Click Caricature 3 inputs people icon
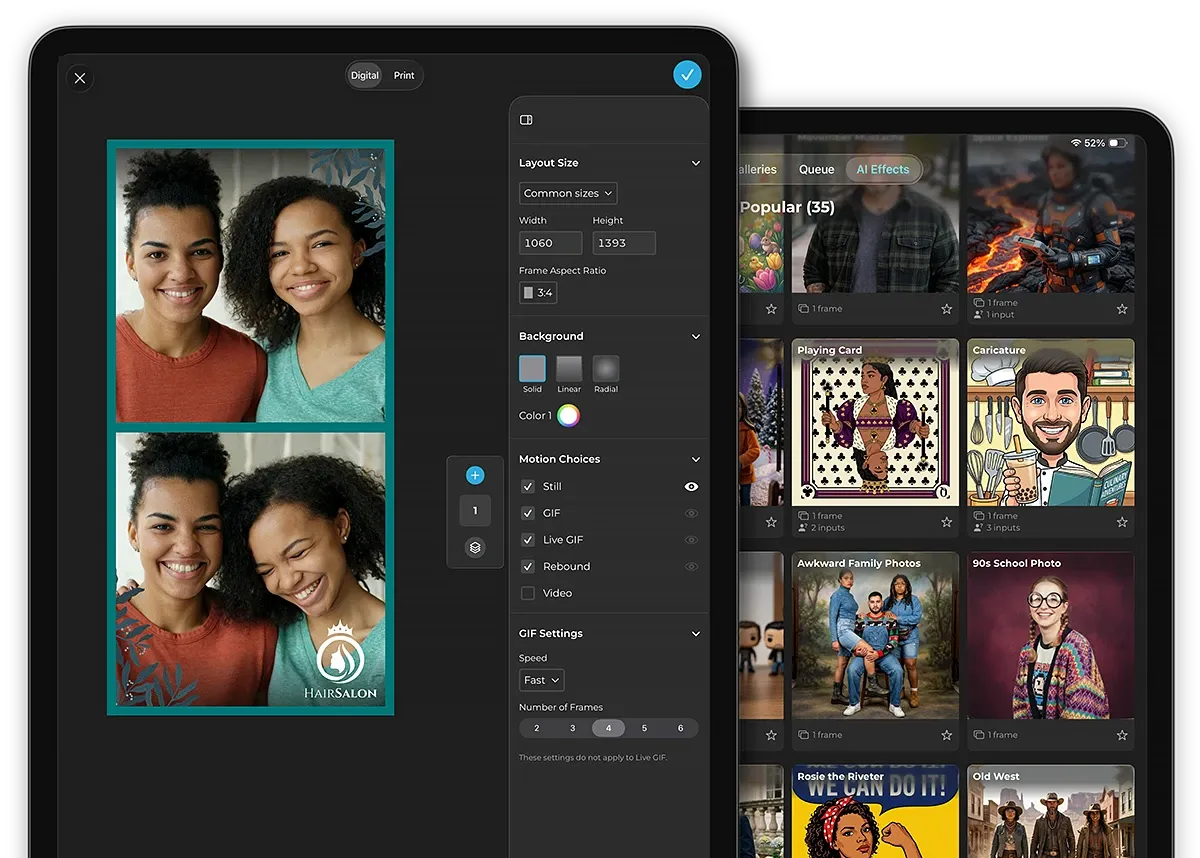This screenshot has width=1200, height=858. tap(979, 528)
